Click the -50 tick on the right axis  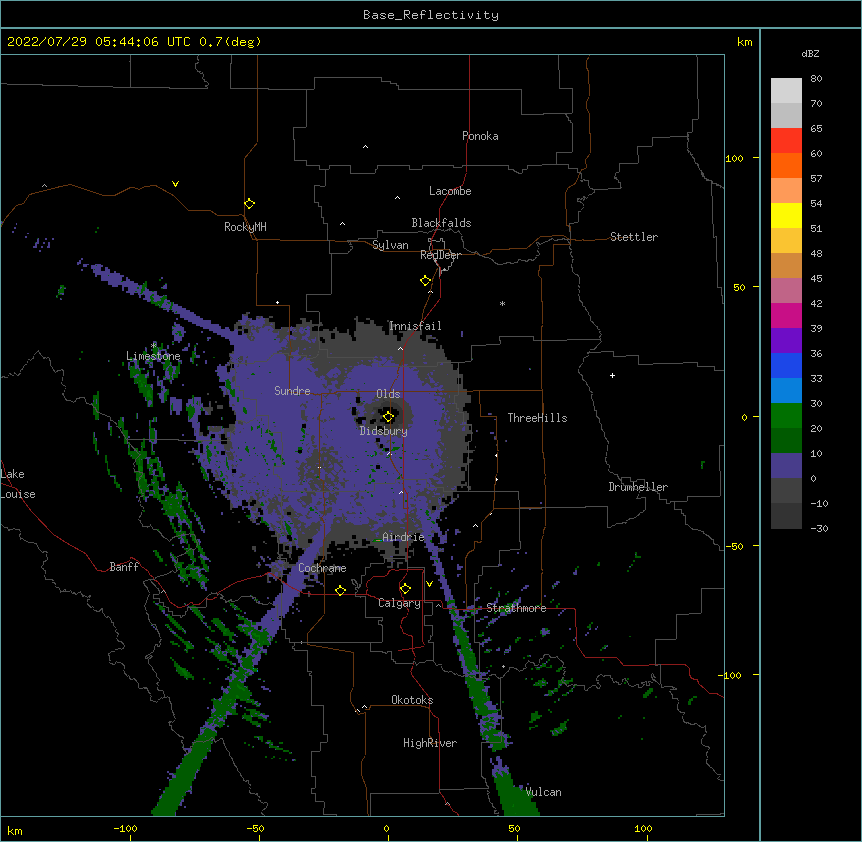point(734,546)
